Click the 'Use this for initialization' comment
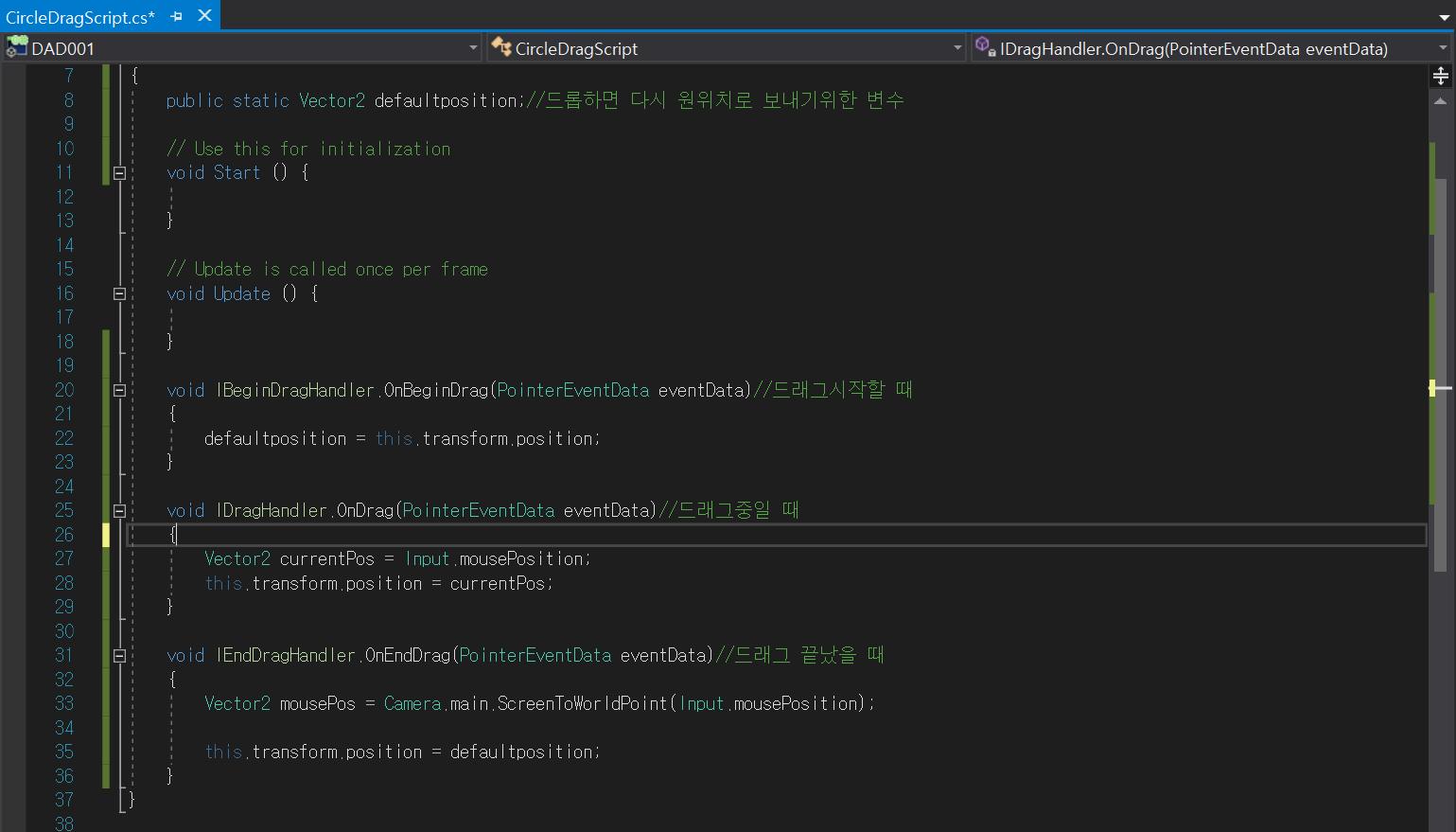 pos(308,149)
